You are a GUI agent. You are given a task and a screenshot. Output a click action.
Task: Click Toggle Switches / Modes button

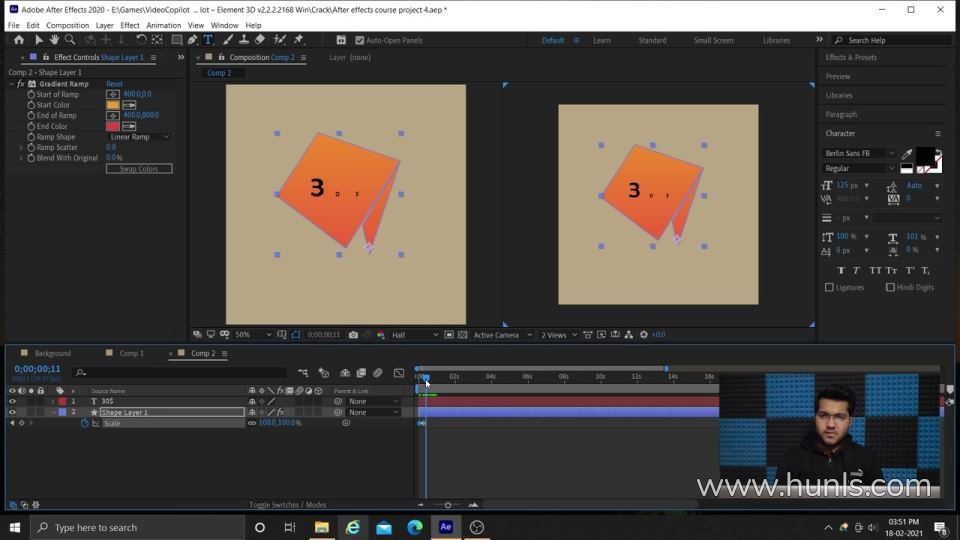288,505
